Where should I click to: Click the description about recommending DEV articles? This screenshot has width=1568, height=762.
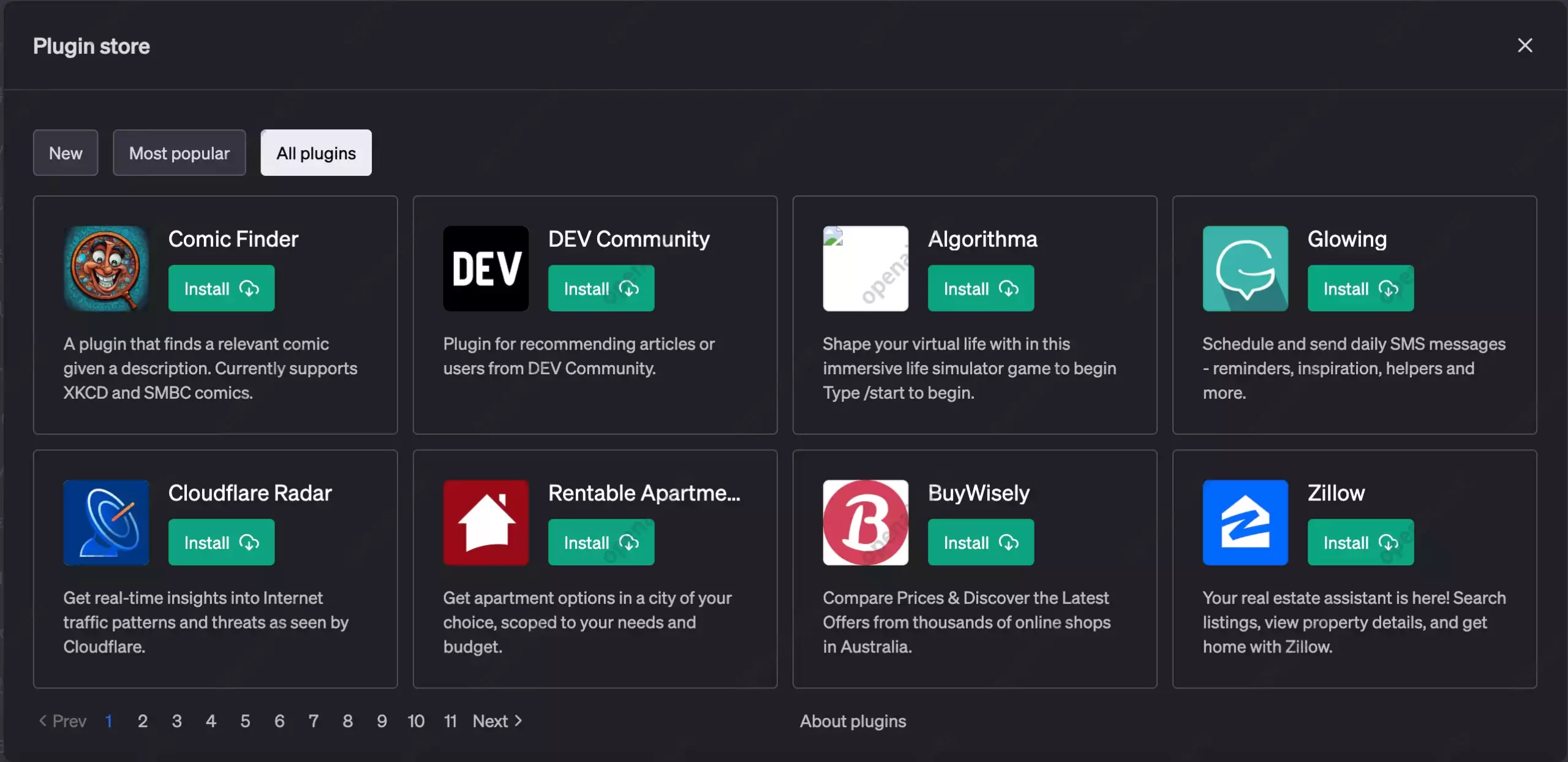click(579, 356)
